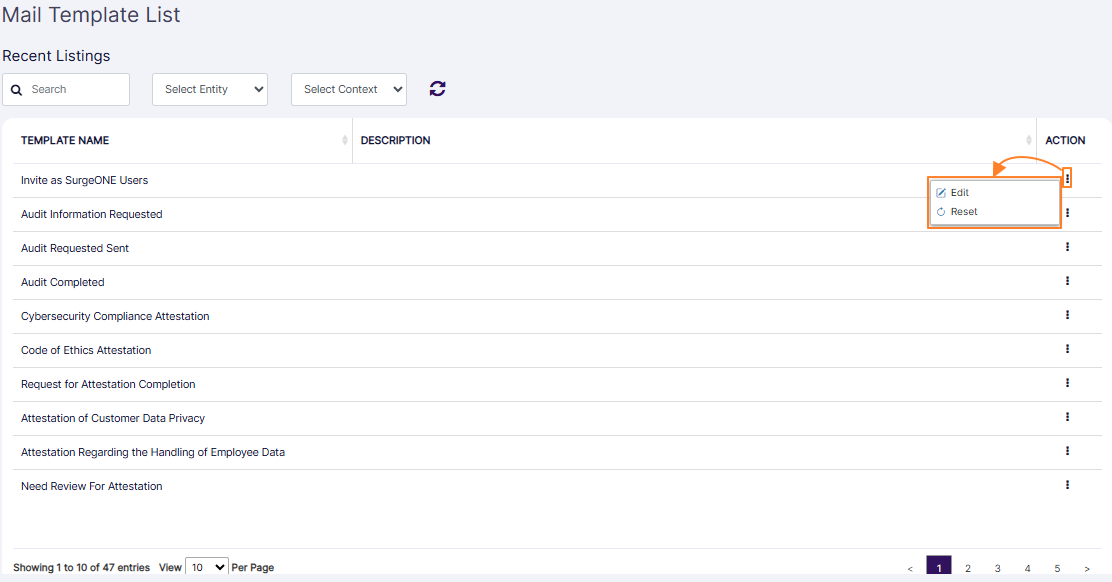
Task: Open the Select Context dropdown
Action: pyautogui.click(x=348, y=89)
